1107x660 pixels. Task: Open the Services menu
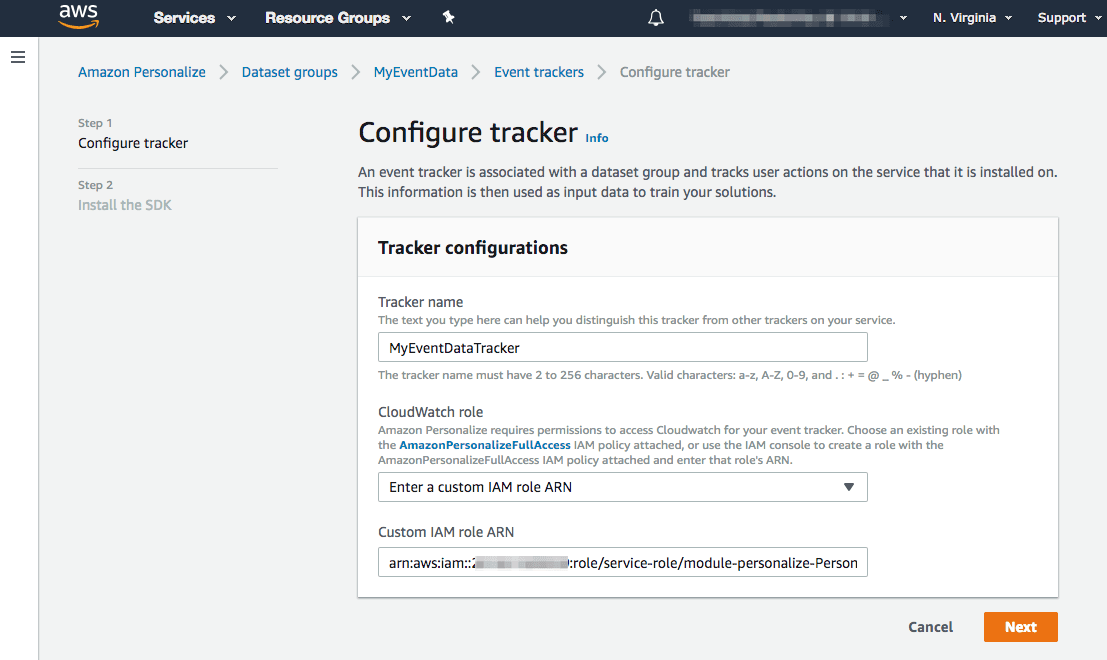[x=186, y=17]
